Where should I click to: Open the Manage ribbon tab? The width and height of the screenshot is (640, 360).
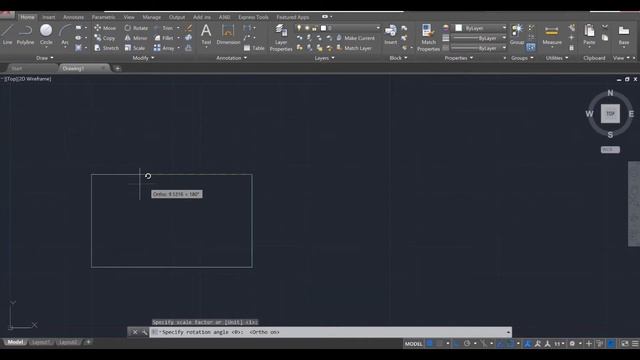[x=151, y=17]
